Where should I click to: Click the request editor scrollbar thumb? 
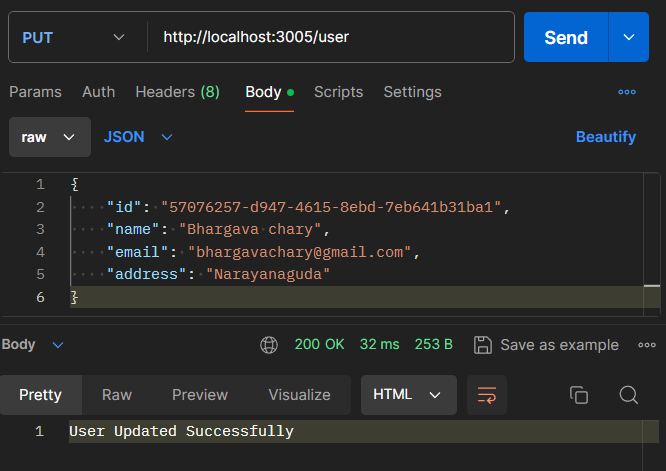coord(652,286)
